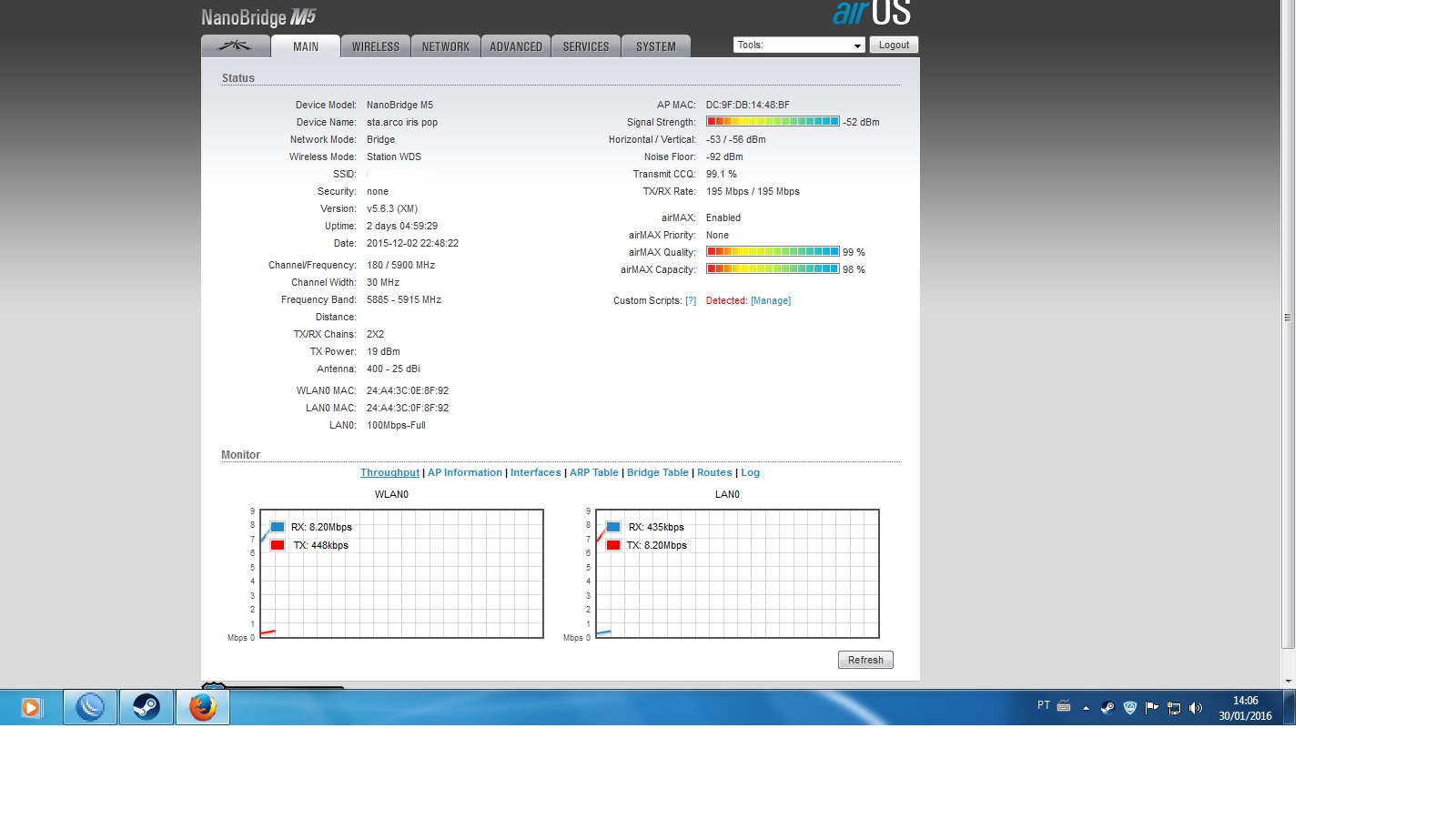
Task: Click the Steam system tray icon
Action: [x=1107, y=708]
